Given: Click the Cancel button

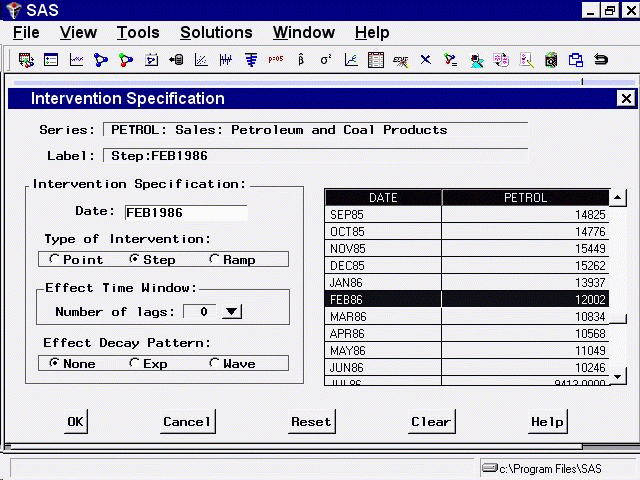Looking at the screenshot, I should [x=187, y=422].
